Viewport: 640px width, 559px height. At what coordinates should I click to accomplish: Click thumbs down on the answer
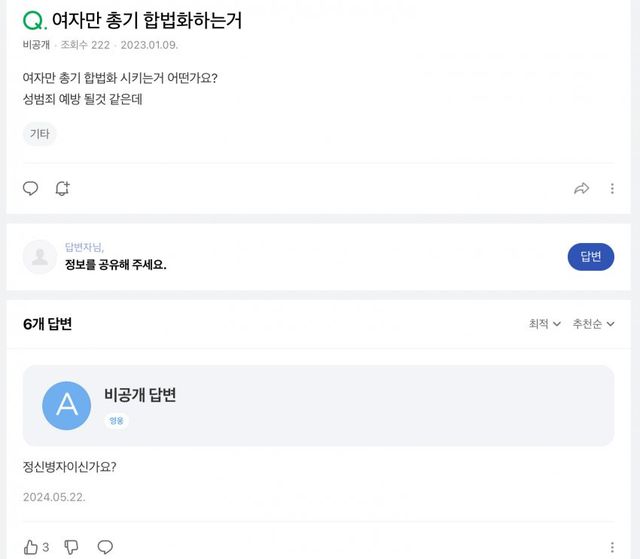[71, 547]
